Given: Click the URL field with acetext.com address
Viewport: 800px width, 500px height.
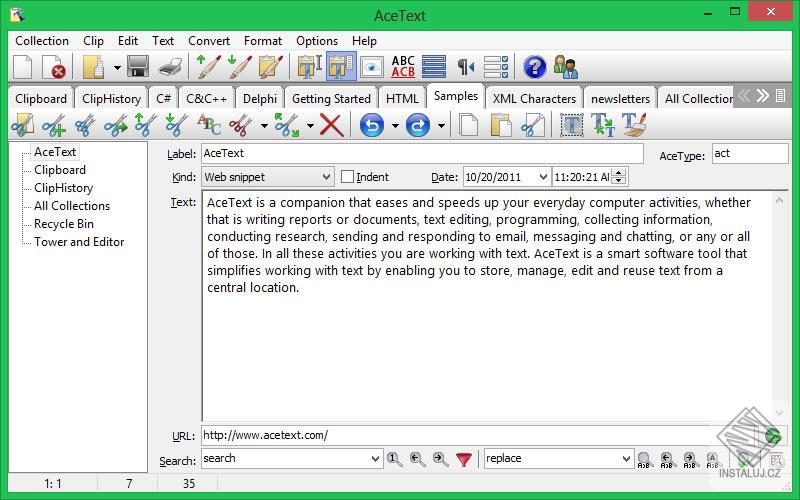Looking at the screenshot, I should click(x=482, y=435).
